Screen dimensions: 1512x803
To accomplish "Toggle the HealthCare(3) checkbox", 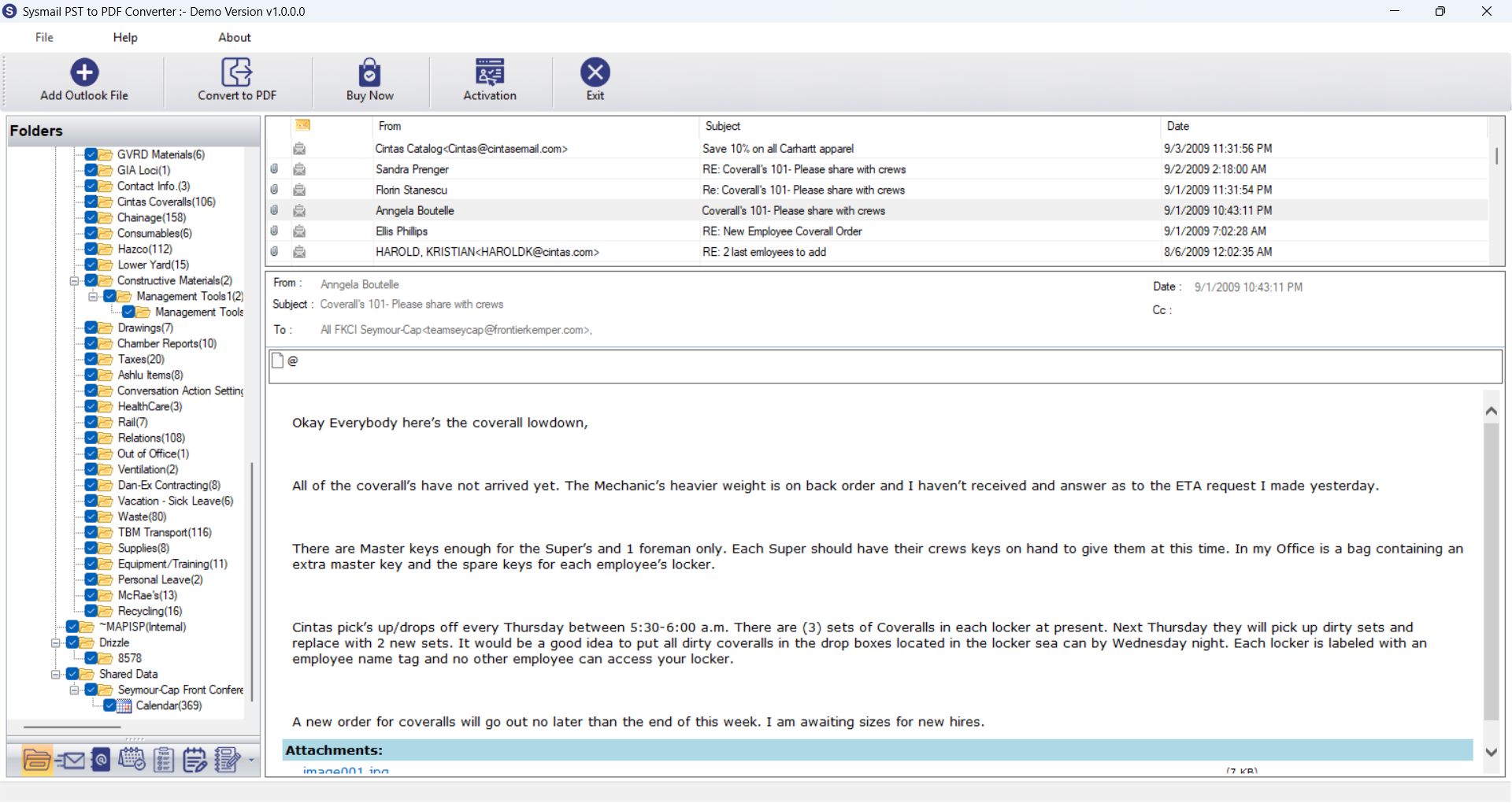I will (91, 406).
